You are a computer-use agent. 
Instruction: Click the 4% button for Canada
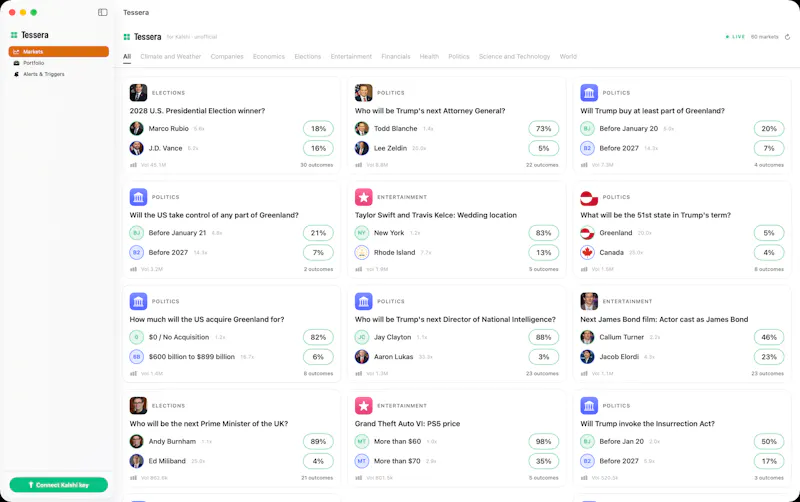tap(769, 253)
